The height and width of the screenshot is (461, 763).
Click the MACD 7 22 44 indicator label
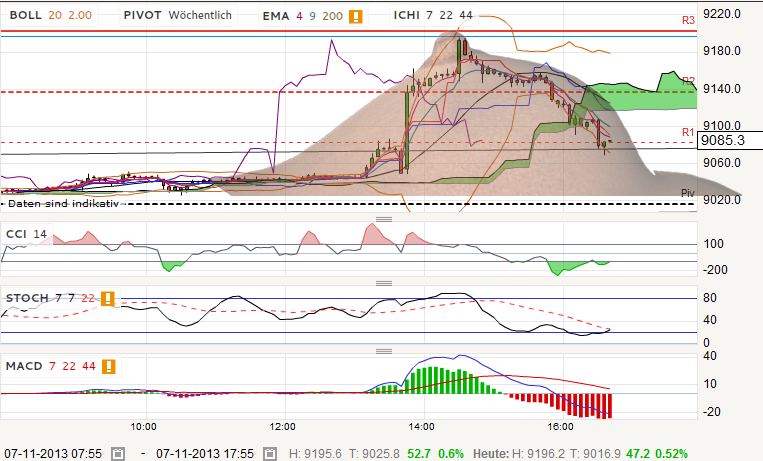coord(51,366)
